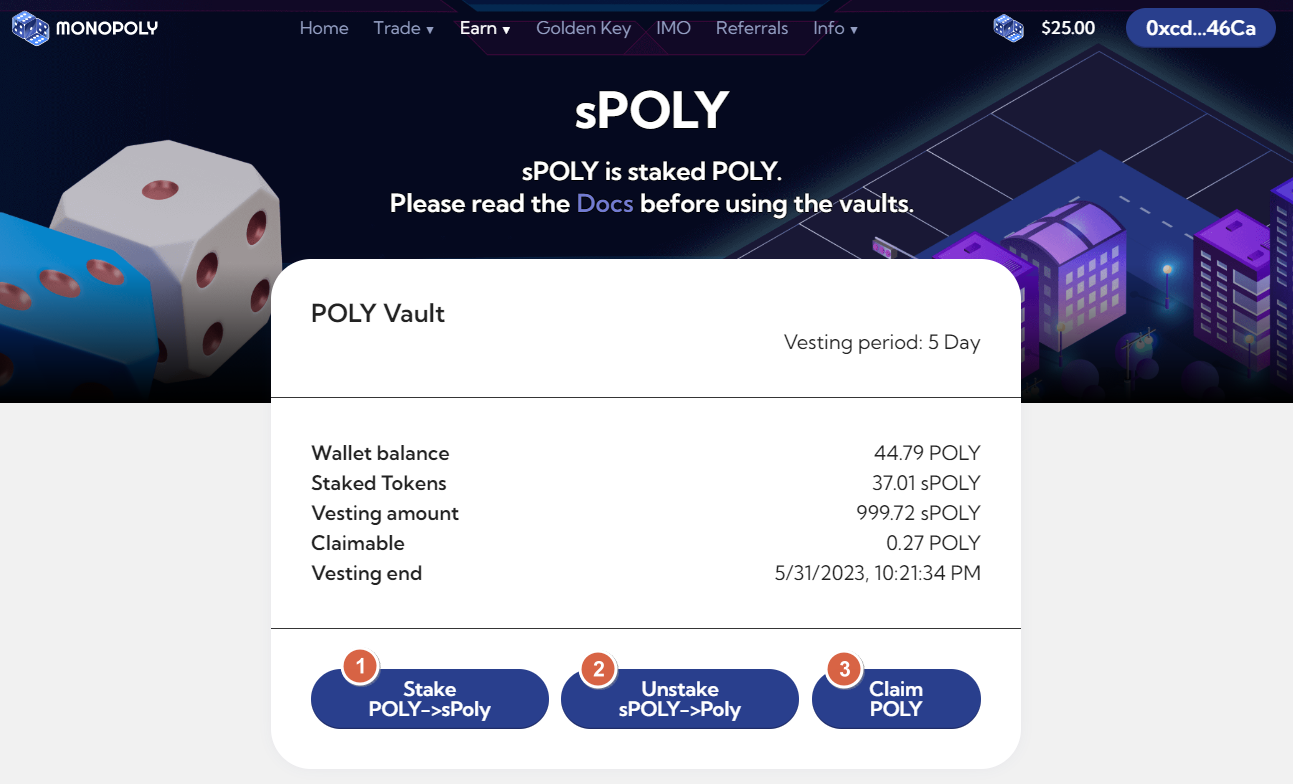The width and height of the screenshot is (1293, 784).
Task: Click the number 2 step badge
Action: click(599, 669)
